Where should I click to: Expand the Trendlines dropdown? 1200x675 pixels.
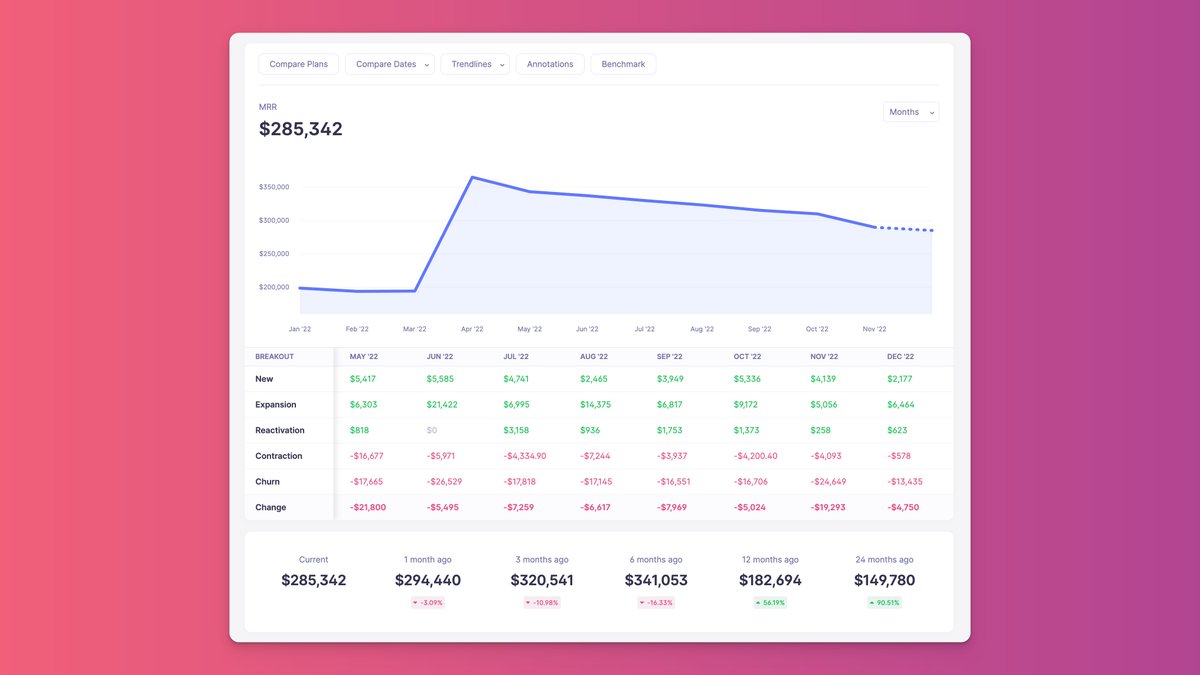(475, 64)
